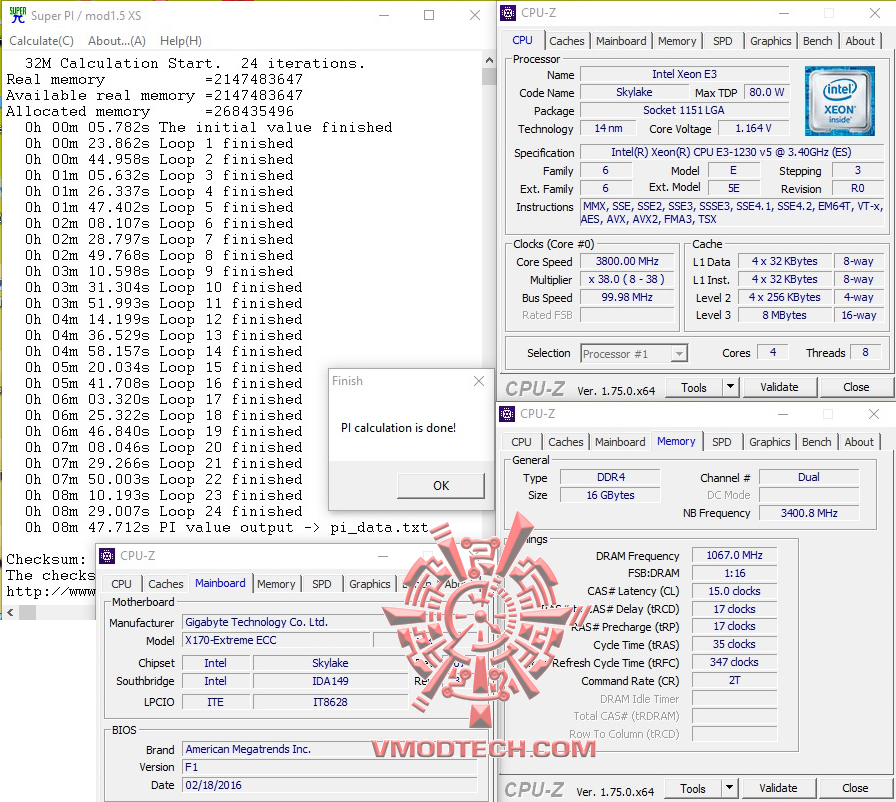Switch to About tab in top CPU-Z window
This screenshot has height=802, width=896.
(x=859, y=41)
